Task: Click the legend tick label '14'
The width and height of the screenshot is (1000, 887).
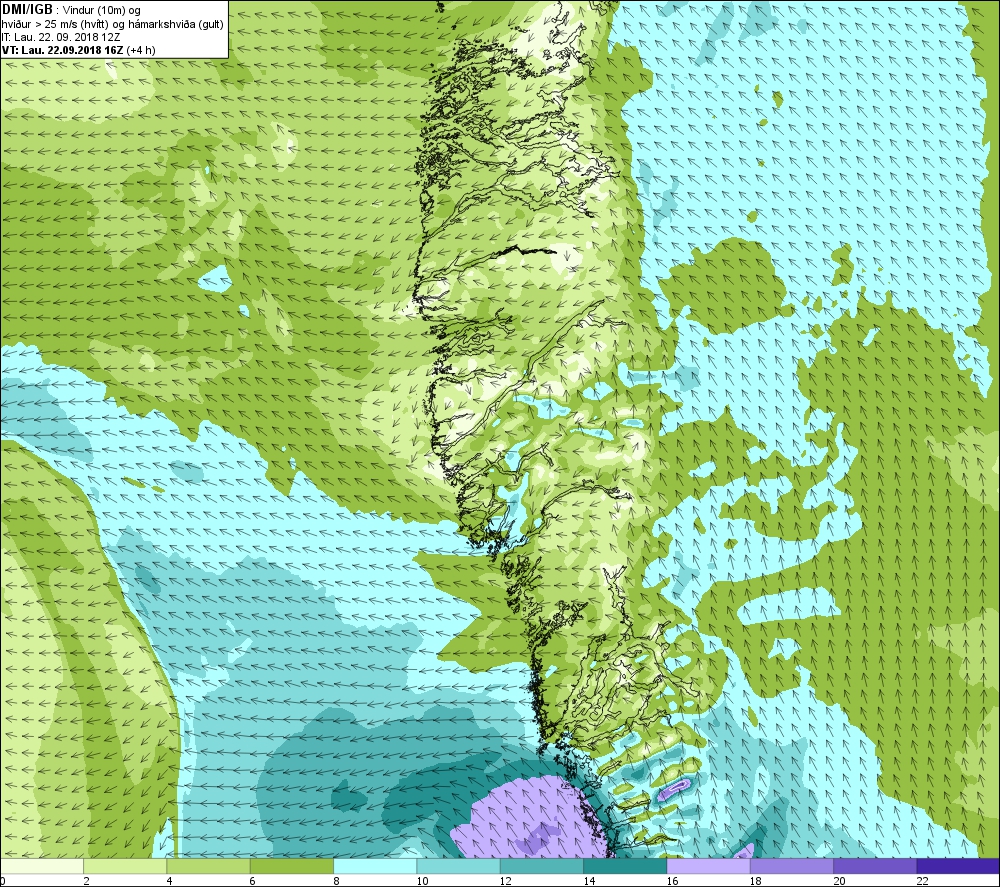Action: tap(589, 881)
